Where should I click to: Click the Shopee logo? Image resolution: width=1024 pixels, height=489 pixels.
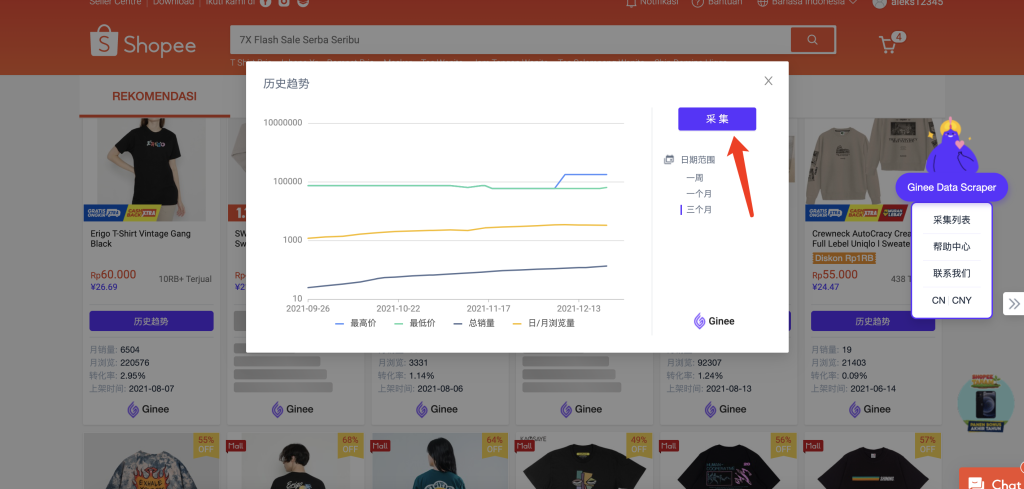143,42
